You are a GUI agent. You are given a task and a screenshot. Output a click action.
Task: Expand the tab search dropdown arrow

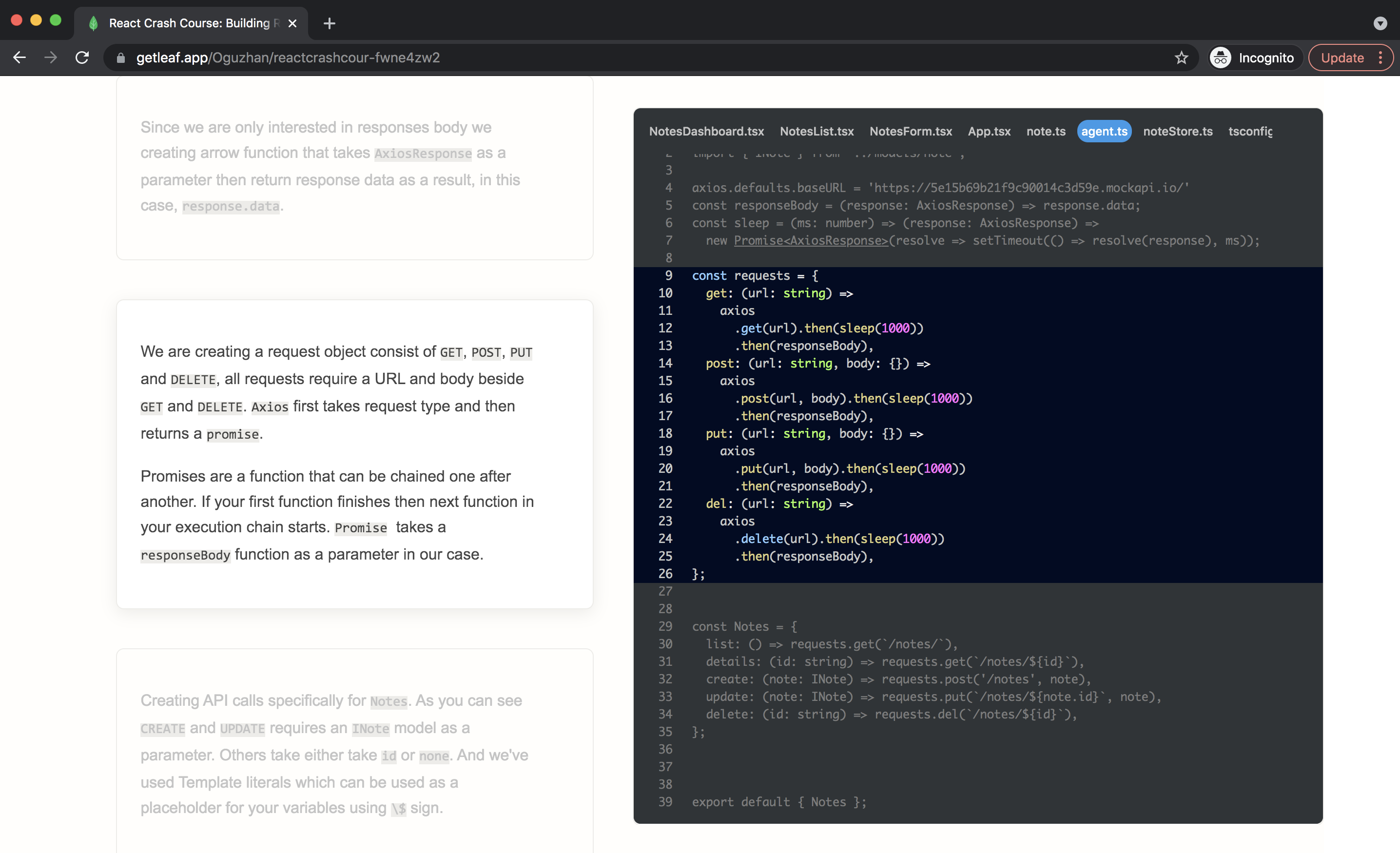1380,23
